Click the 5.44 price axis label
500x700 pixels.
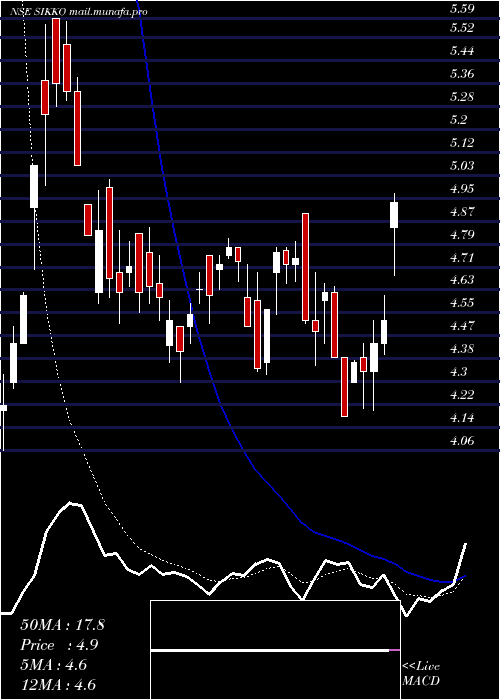pyautogui.click(x=462, y=51)
